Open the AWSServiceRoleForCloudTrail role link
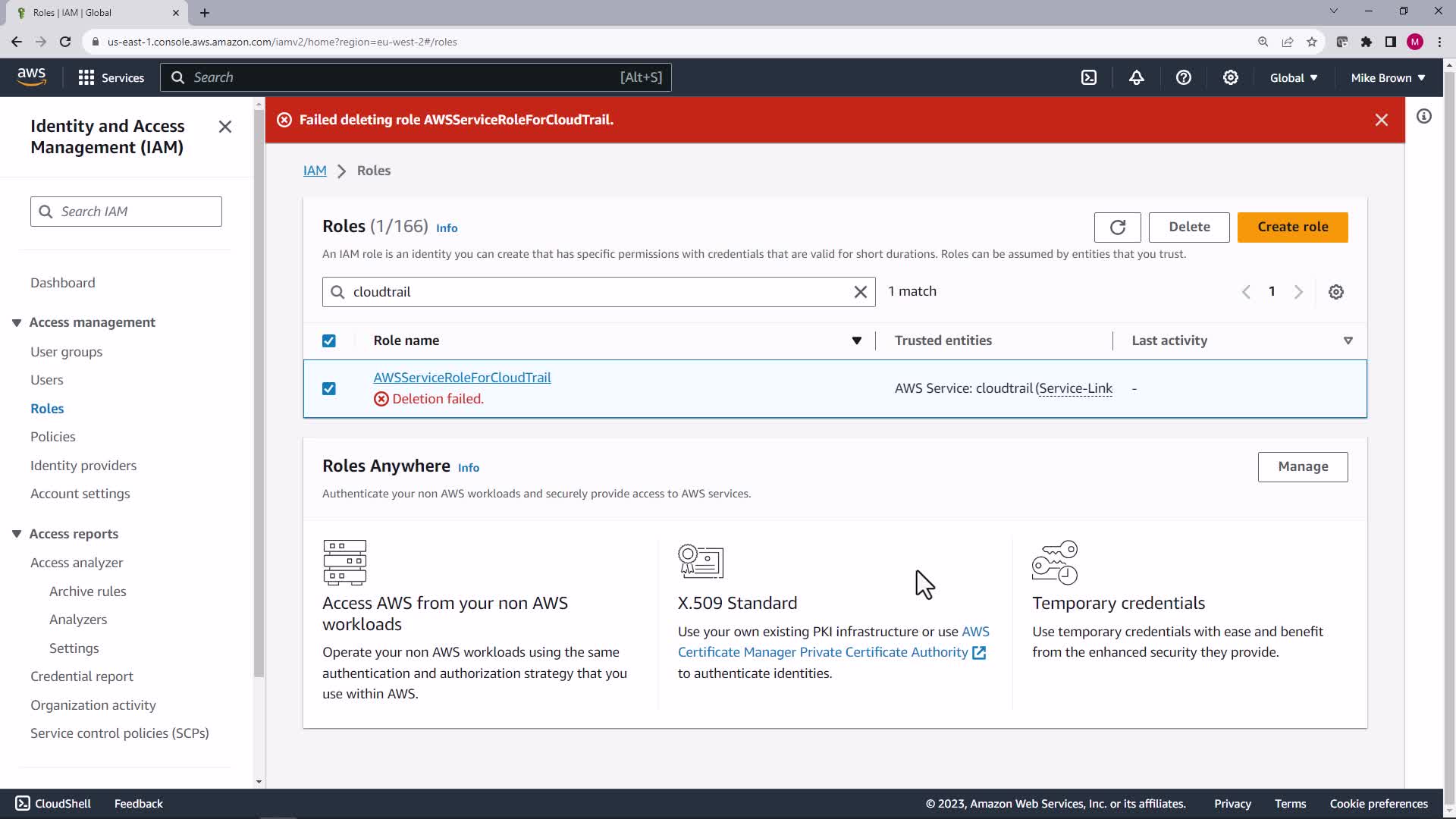Image resolution: width=1456 pixels, height=819 pixels. (462, 378)
